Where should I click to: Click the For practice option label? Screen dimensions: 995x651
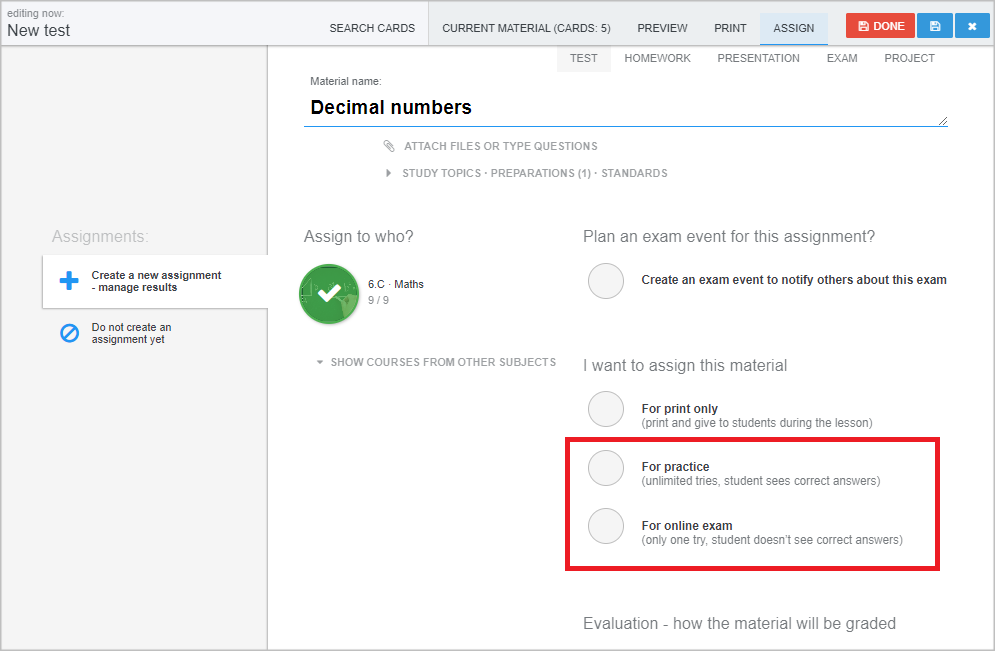[x=675, y=467]
